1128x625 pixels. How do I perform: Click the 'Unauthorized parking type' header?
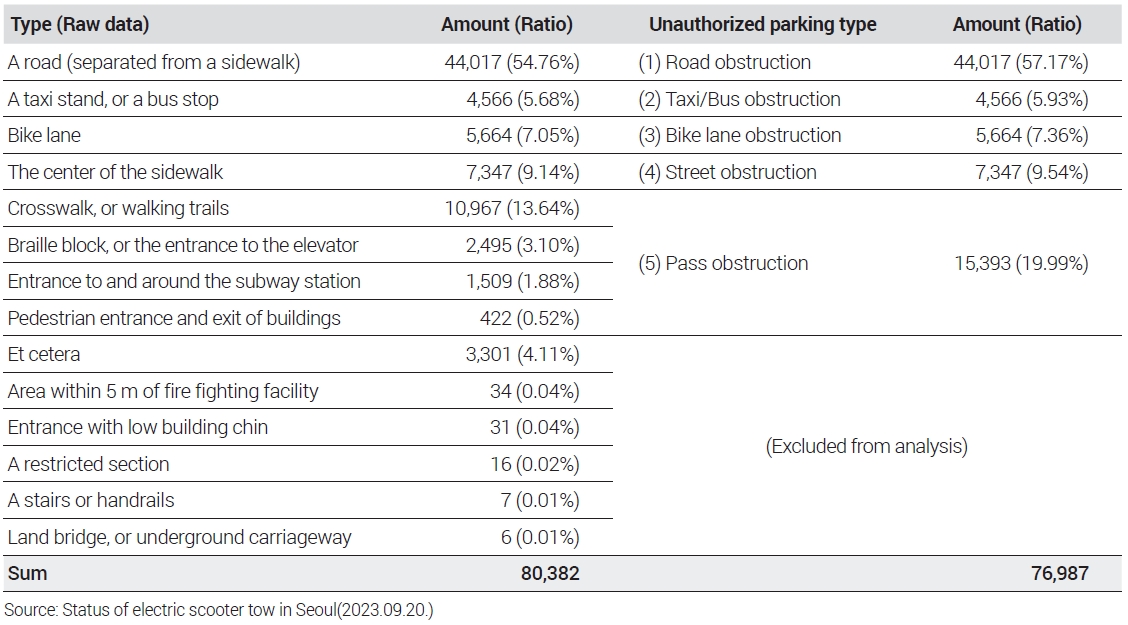(x=762, y=25)
